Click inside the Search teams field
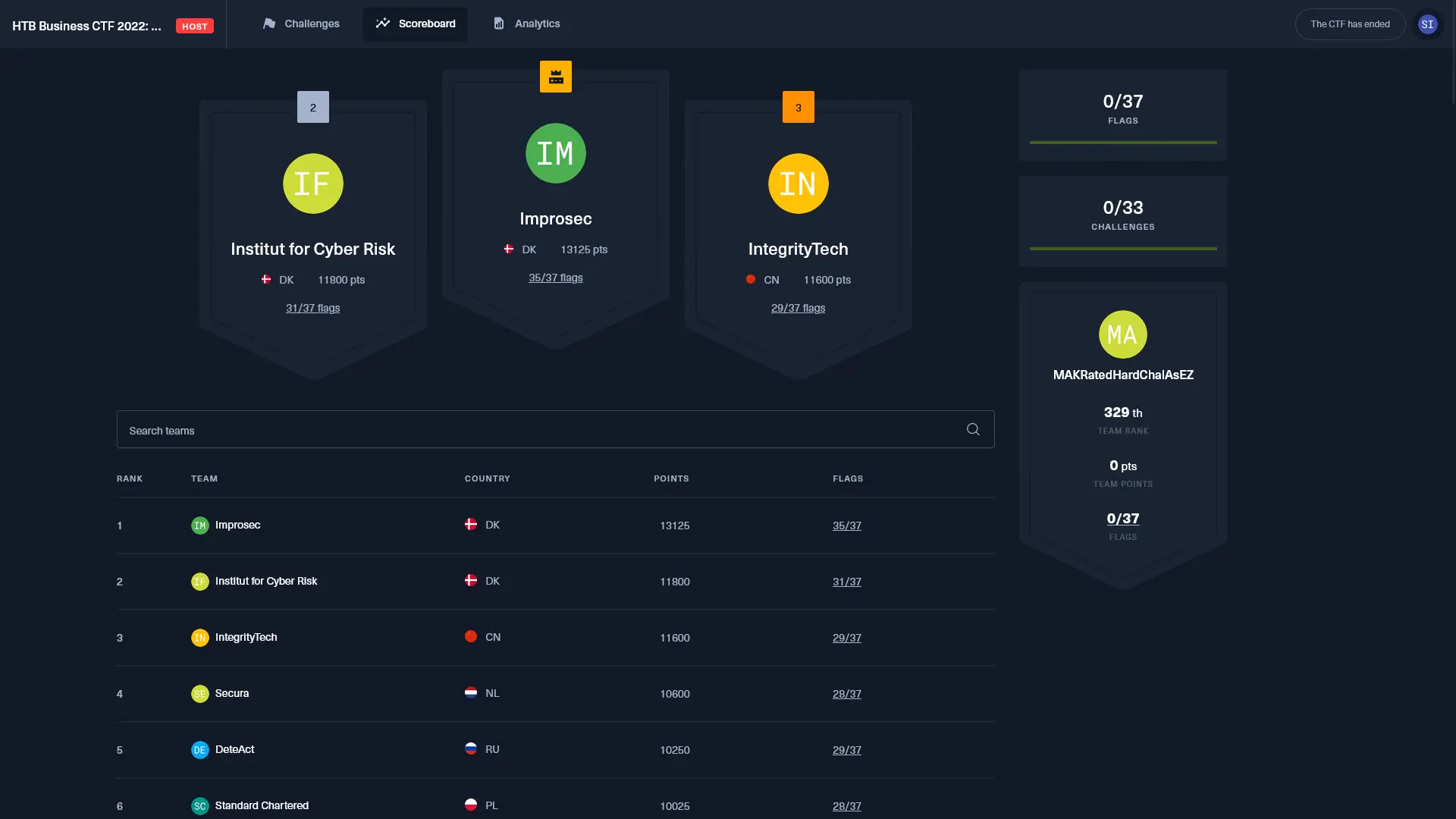This screenshot has width=1456, height=819. coord(455,429)
